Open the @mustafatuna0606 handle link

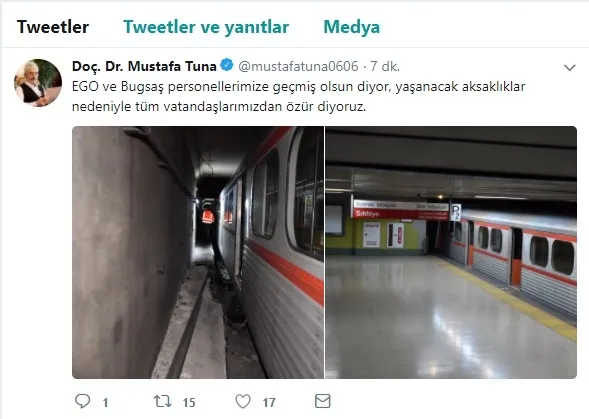coord(298,67)
